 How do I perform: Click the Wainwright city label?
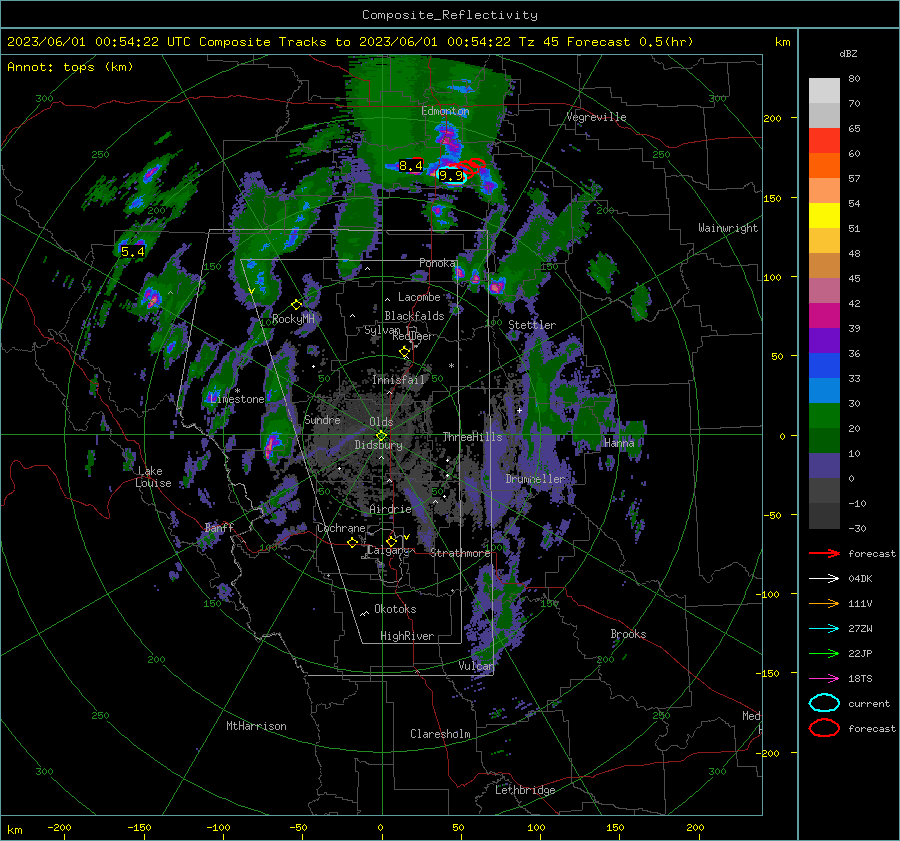point(728,228)
